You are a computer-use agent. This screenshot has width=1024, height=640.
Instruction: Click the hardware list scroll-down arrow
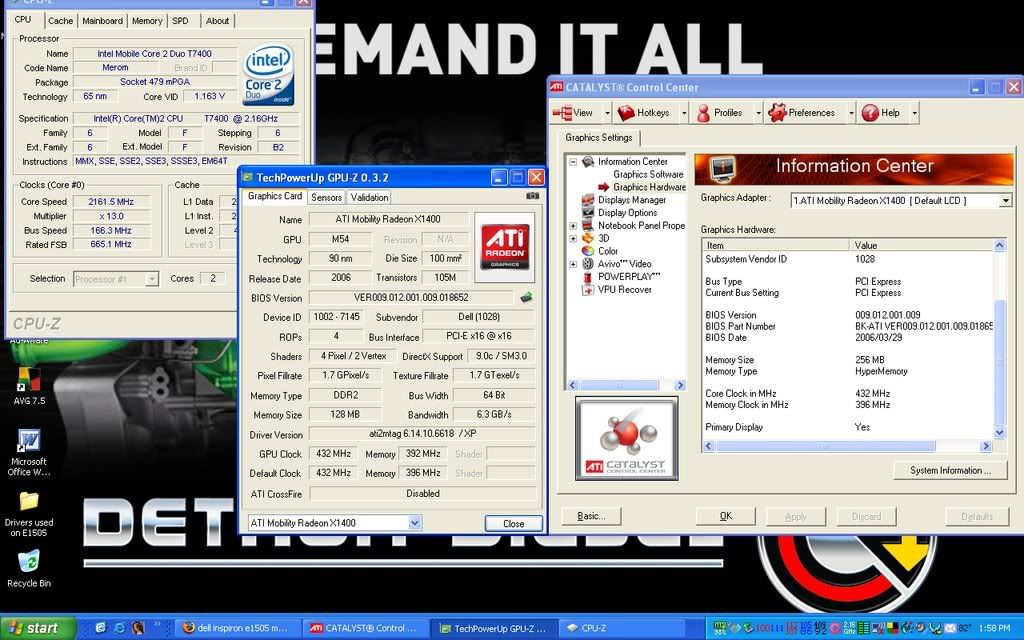click(x=999, y=432)
